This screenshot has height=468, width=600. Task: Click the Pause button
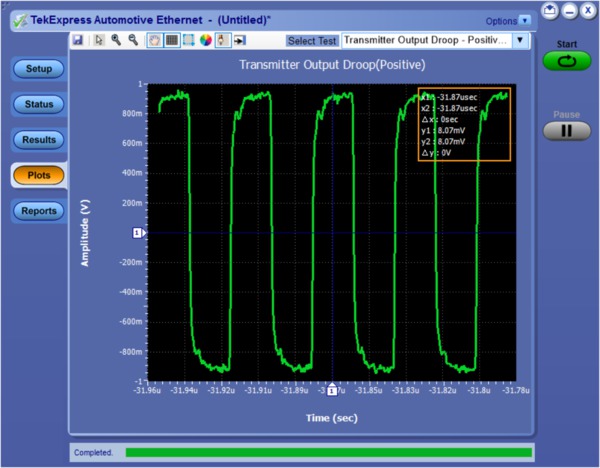[566, 130]
